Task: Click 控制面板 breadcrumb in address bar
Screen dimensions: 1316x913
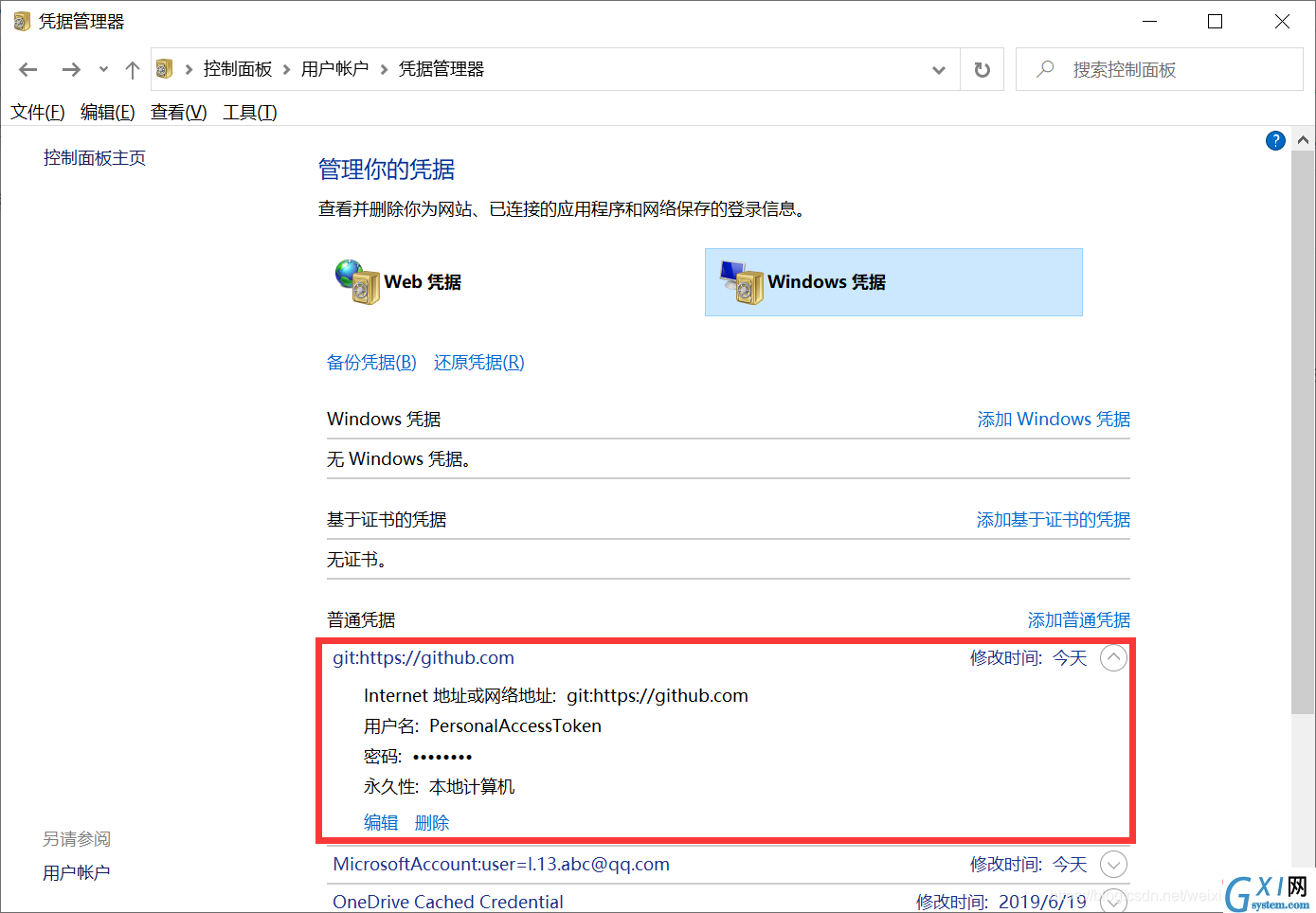Action: (238, 69)
